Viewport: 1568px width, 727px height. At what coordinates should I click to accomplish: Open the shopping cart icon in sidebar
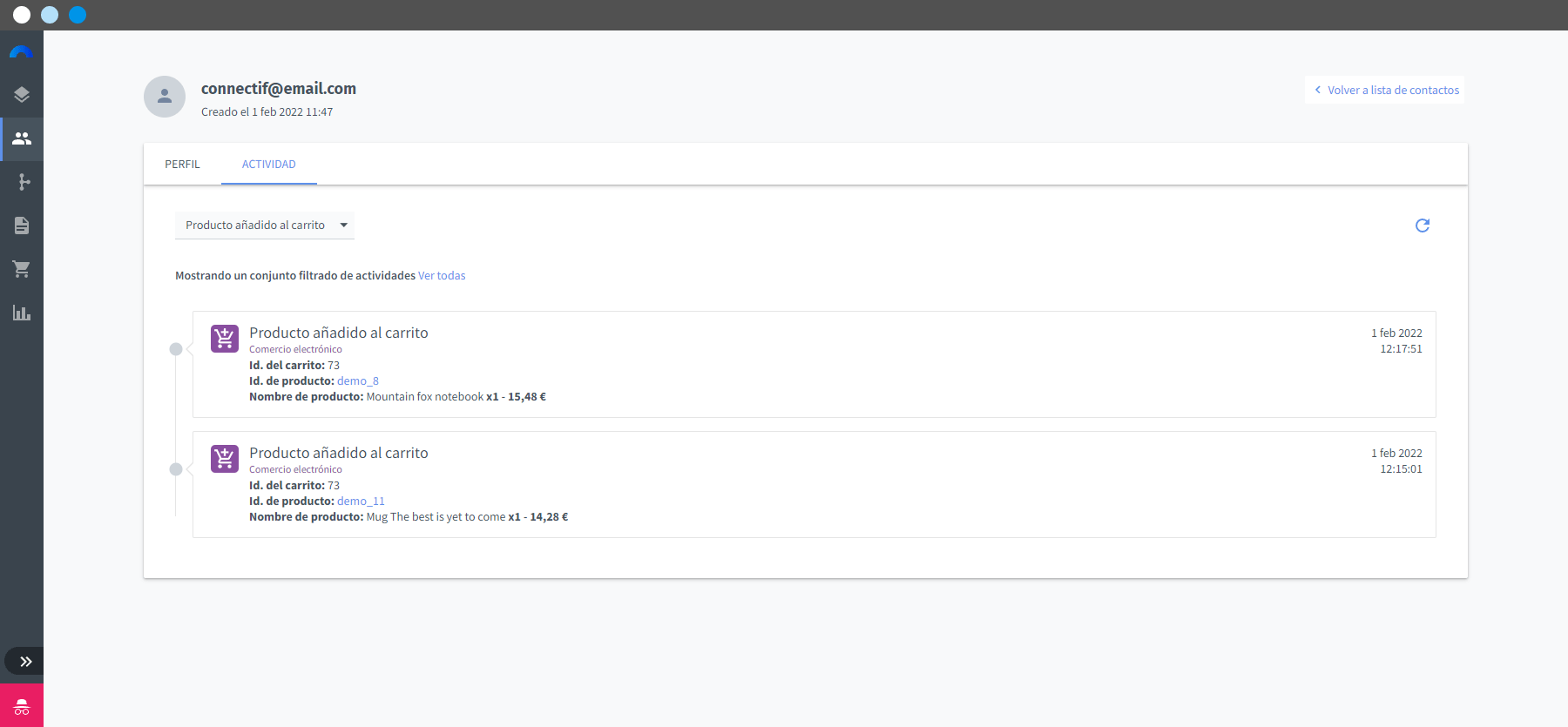click(22, 269)
